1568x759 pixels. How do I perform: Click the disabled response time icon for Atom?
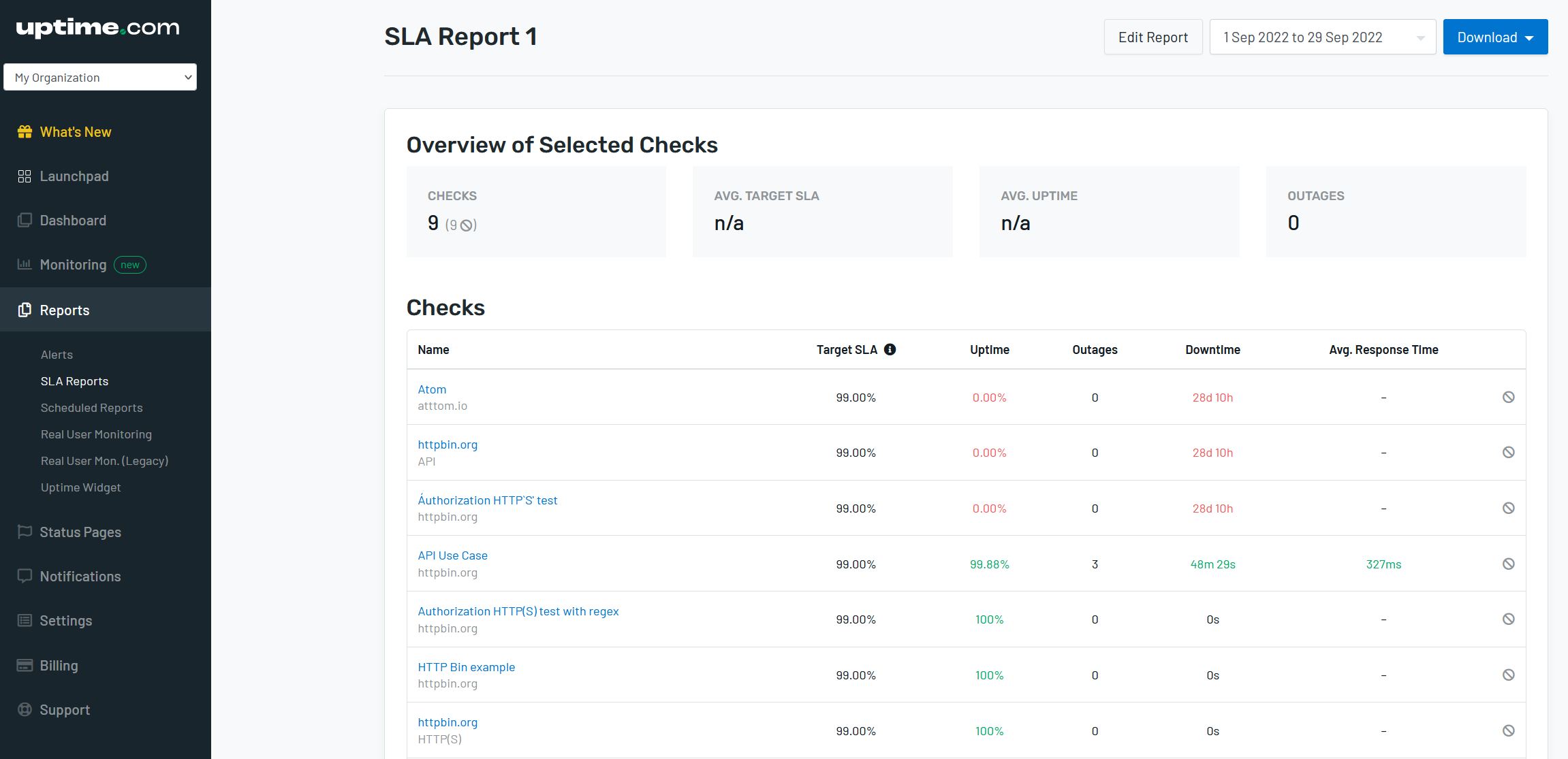(1509, 398)
